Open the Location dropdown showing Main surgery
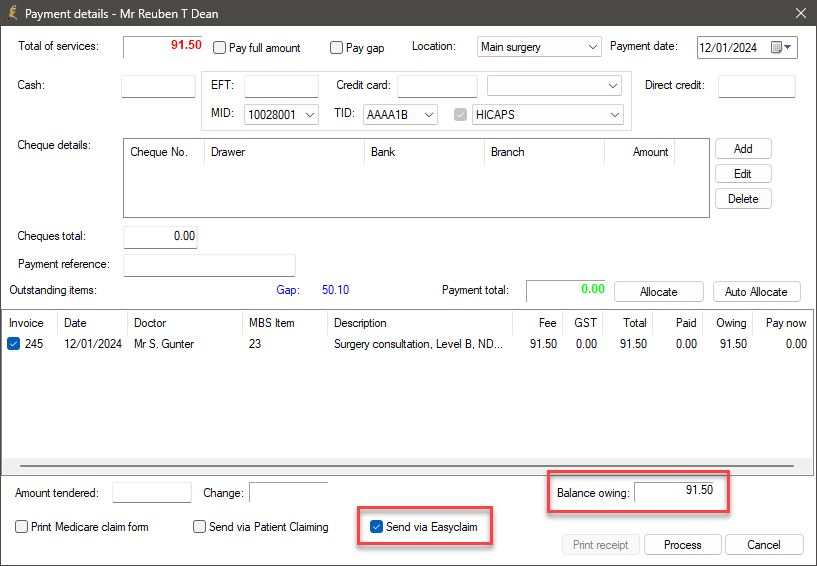The image size is (817, 566). pos(539,47)
